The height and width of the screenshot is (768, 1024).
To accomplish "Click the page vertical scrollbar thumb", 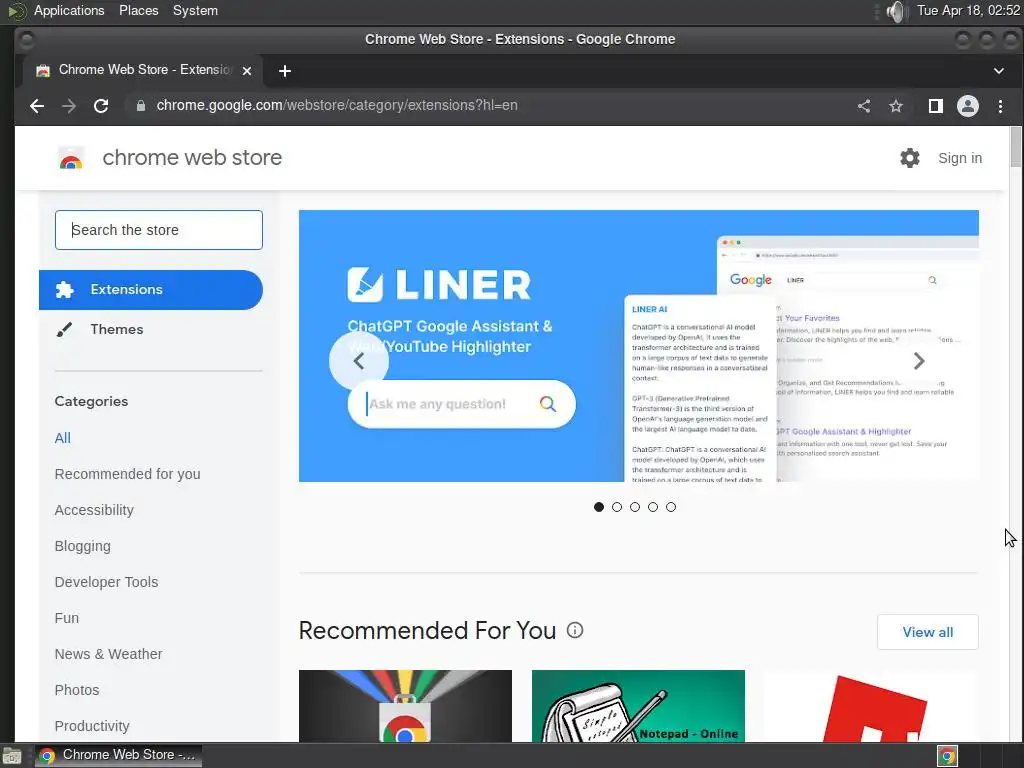I will 1016,147.
